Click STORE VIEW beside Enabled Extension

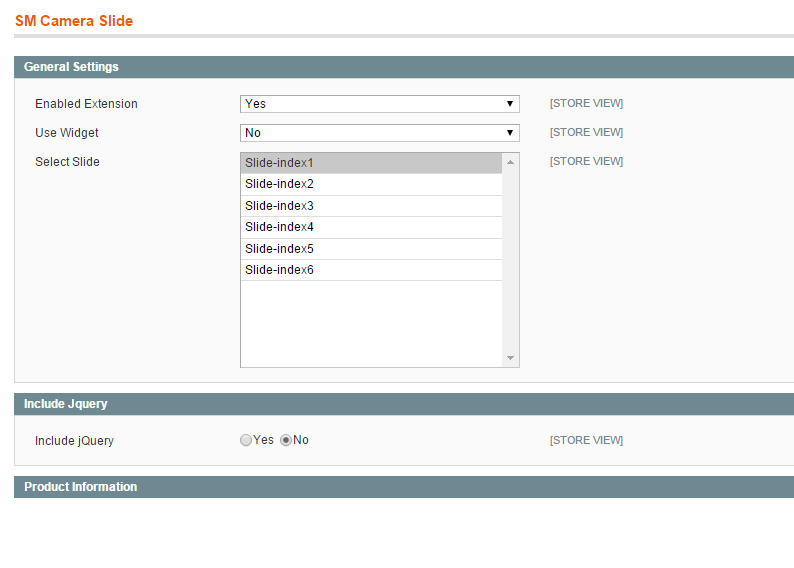[586, 103]
